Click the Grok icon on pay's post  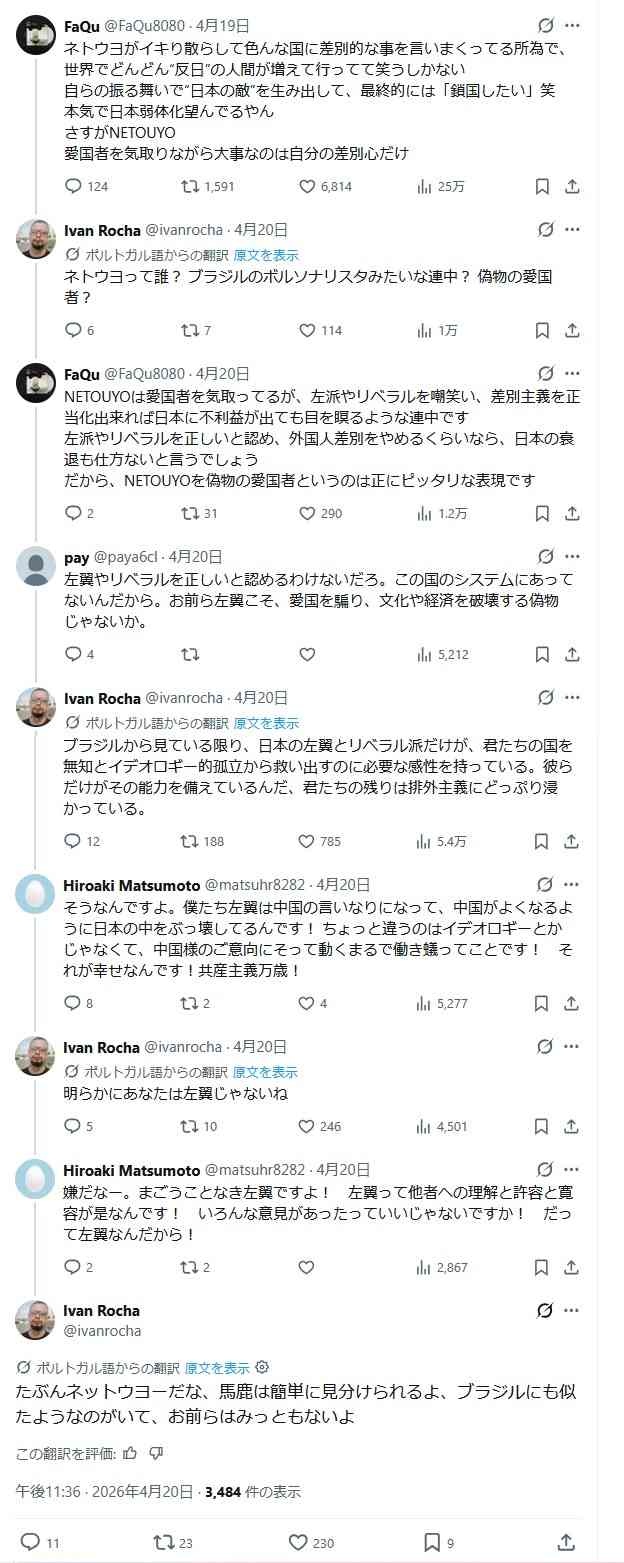546,556
